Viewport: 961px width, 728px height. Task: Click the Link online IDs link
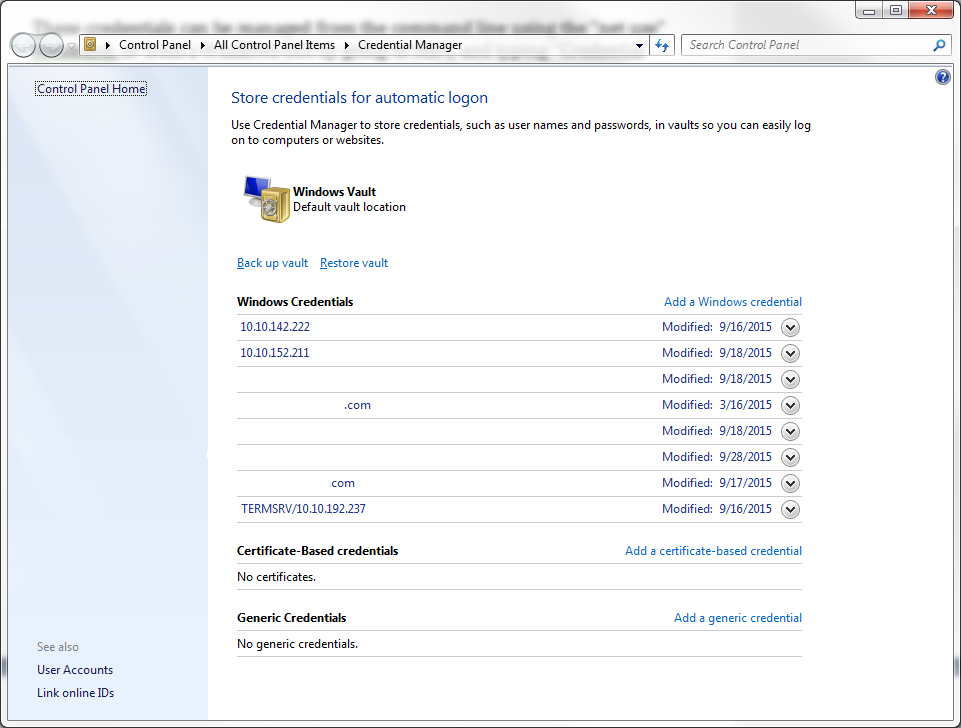coord(75,692)
